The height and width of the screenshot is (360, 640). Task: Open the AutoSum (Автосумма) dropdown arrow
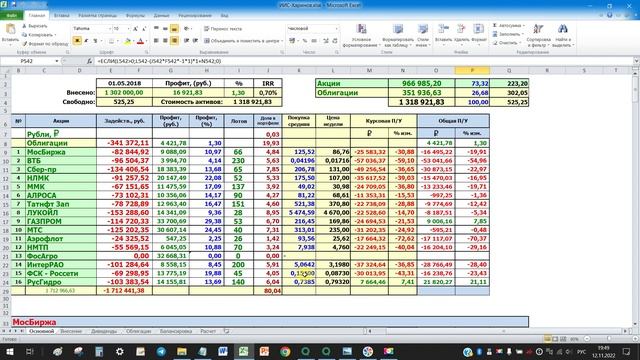(524, 26)
